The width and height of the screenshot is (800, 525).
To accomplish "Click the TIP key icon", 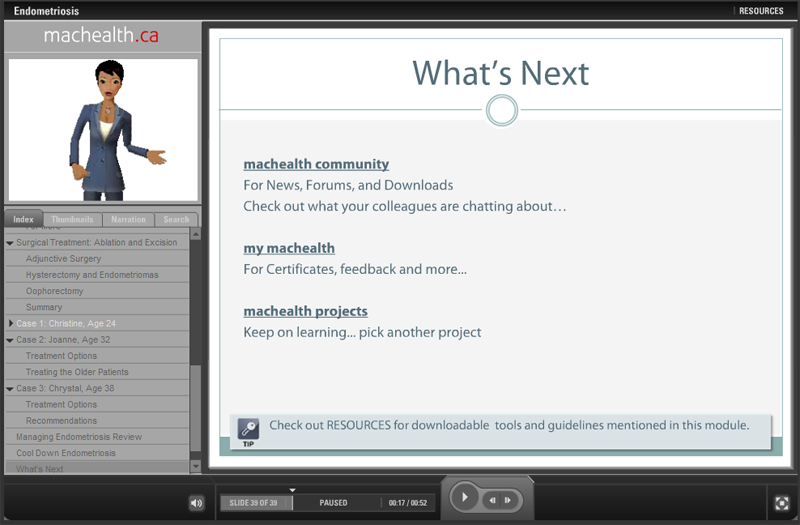I will [248, 430].
